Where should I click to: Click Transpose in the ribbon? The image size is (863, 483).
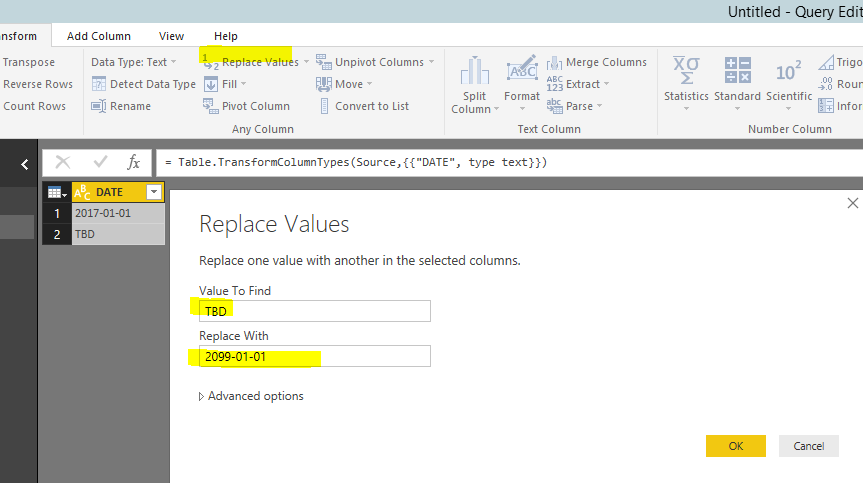pos(29,62)
